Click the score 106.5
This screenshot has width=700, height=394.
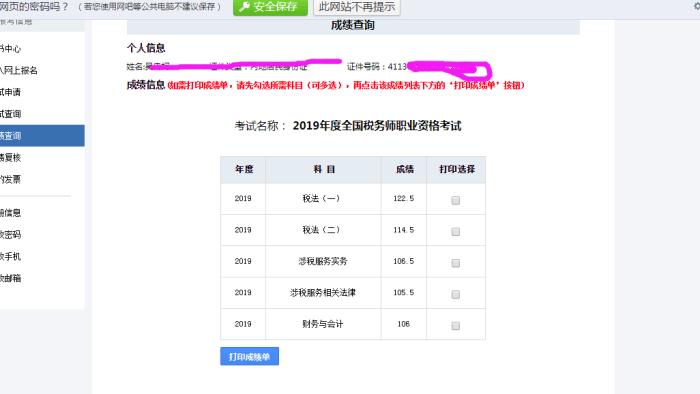(x=404, y=261)
